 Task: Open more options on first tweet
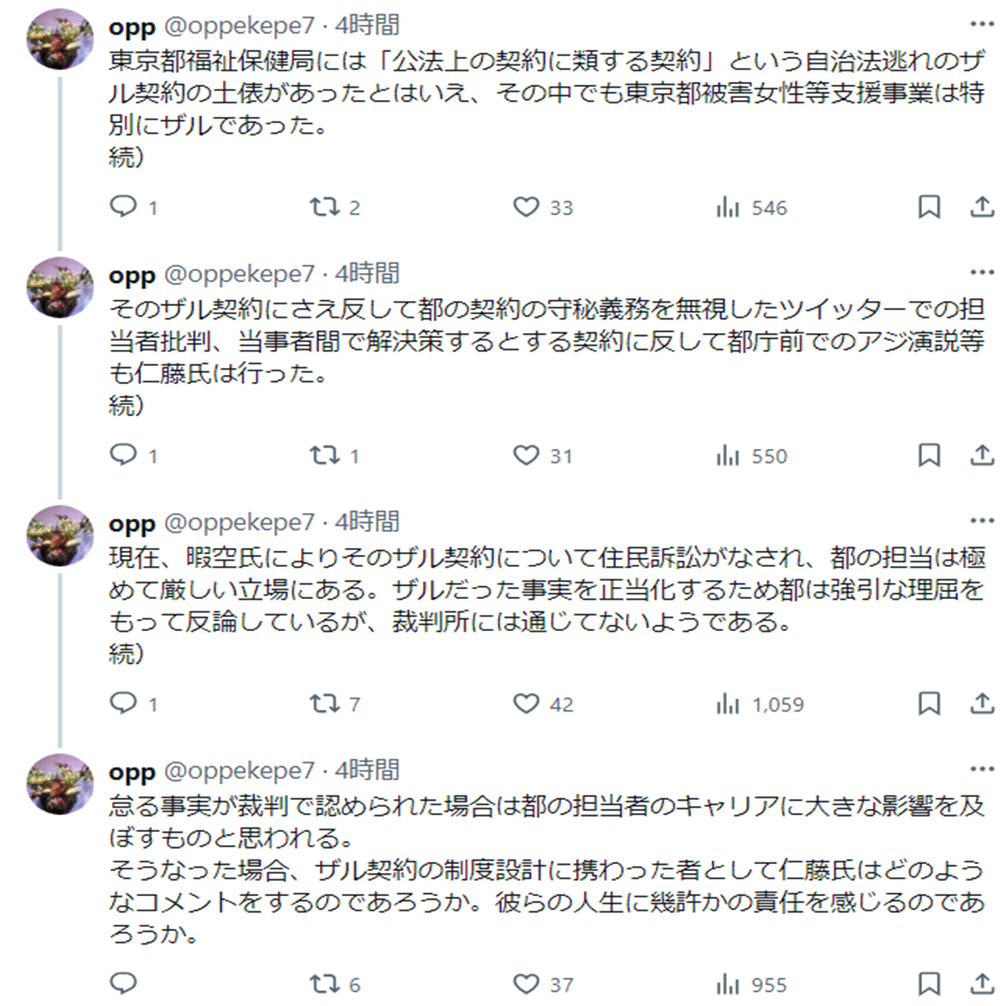[982, 24]
